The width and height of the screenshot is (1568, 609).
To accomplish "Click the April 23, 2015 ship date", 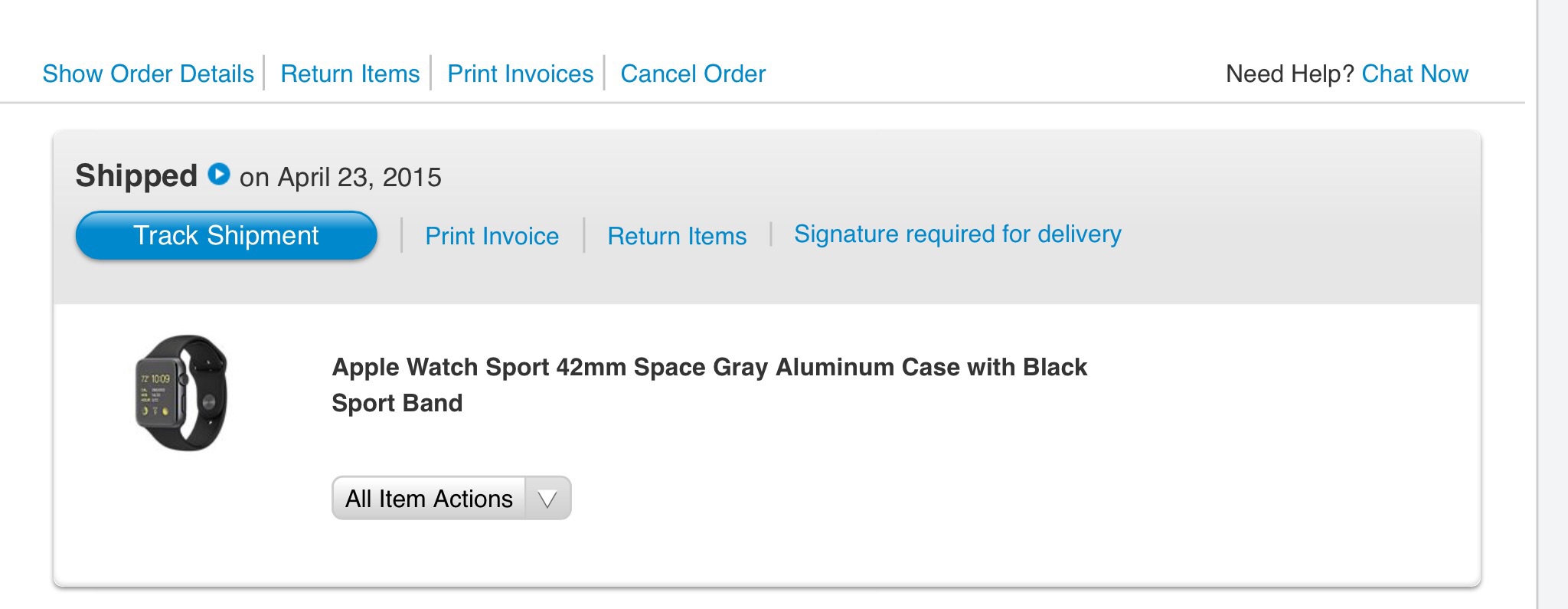I will tap(359, 178).
